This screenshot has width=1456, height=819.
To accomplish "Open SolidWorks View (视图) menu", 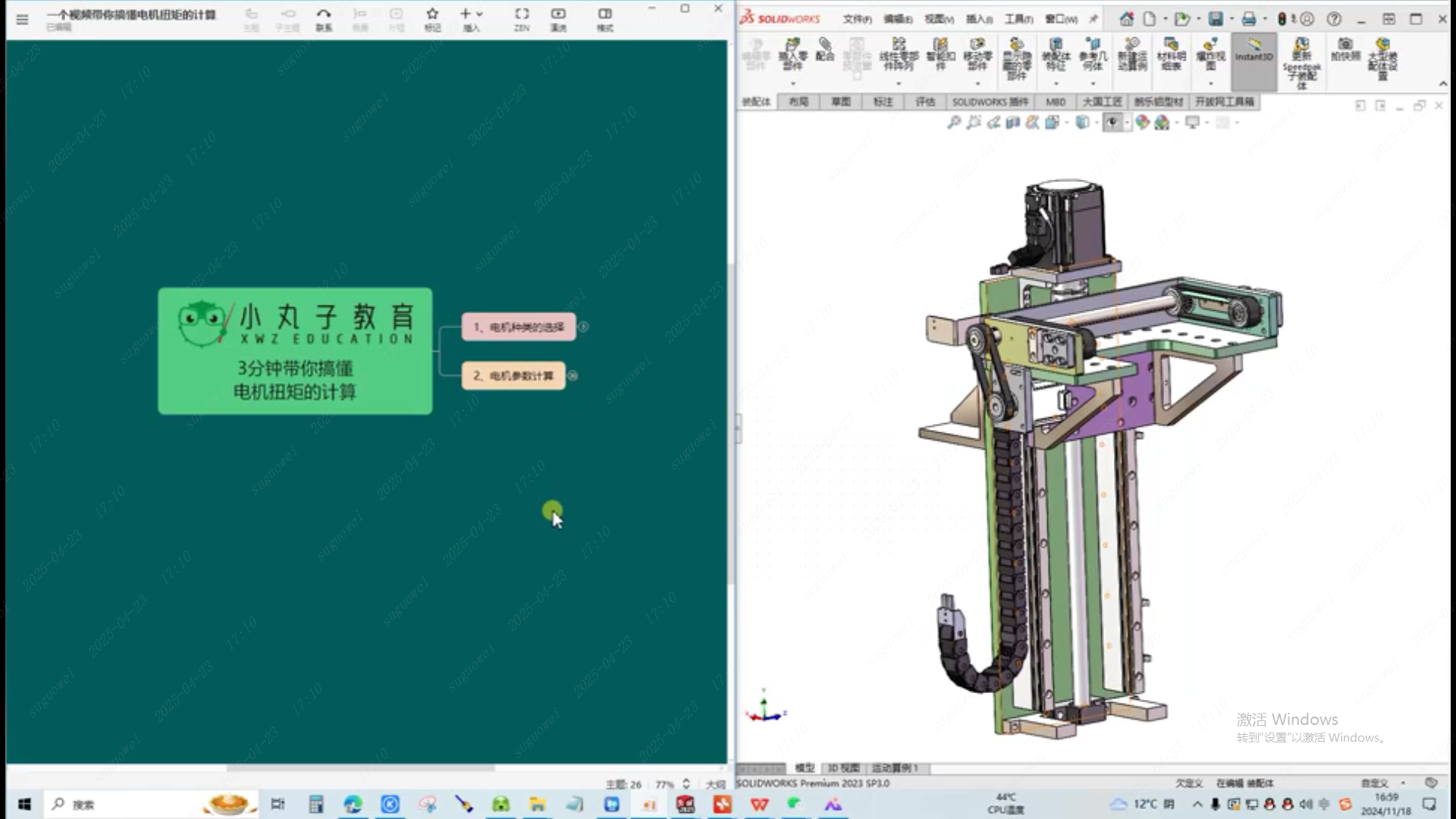I will point(939,19).
